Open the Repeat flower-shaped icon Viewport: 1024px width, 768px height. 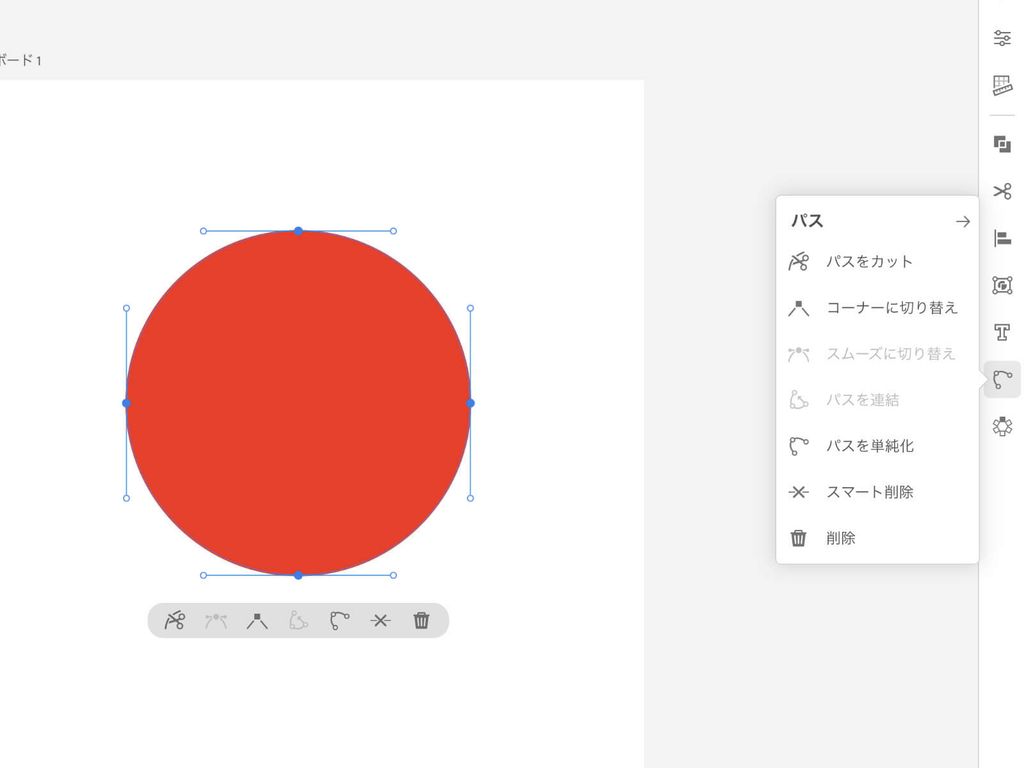pos(1002,426)
